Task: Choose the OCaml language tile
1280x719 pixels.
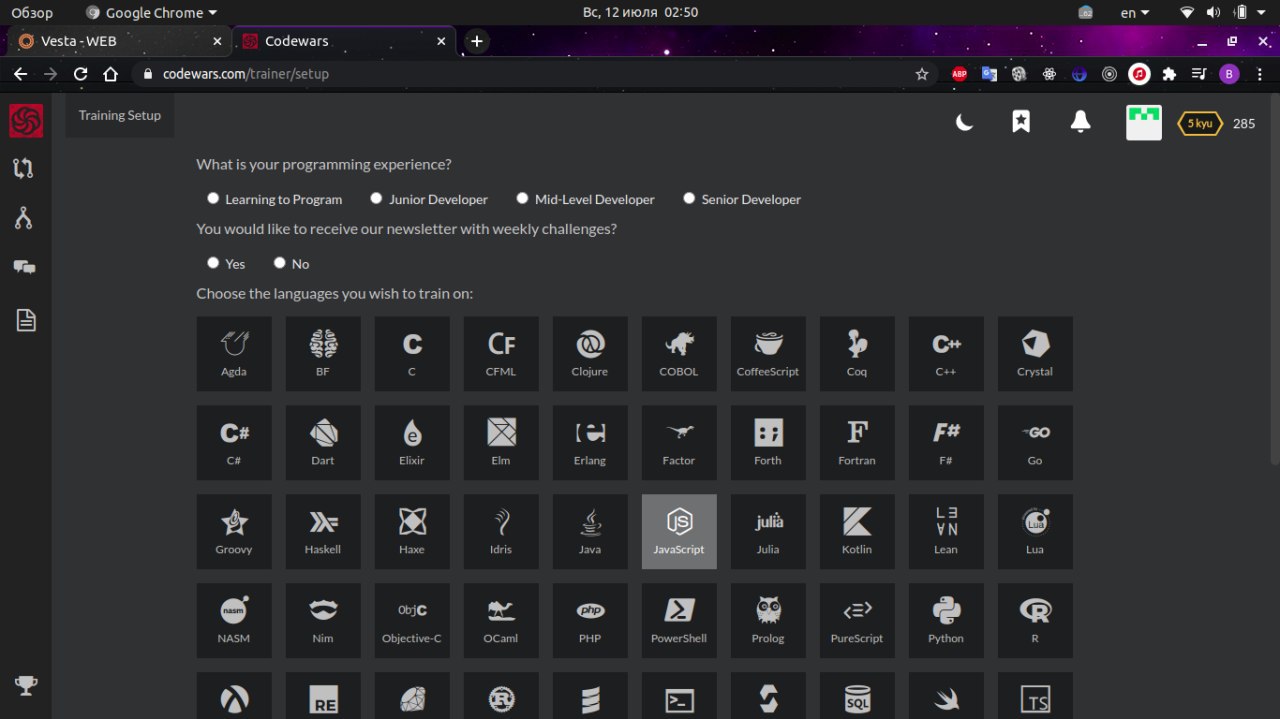Action: (x=501, y=621)
